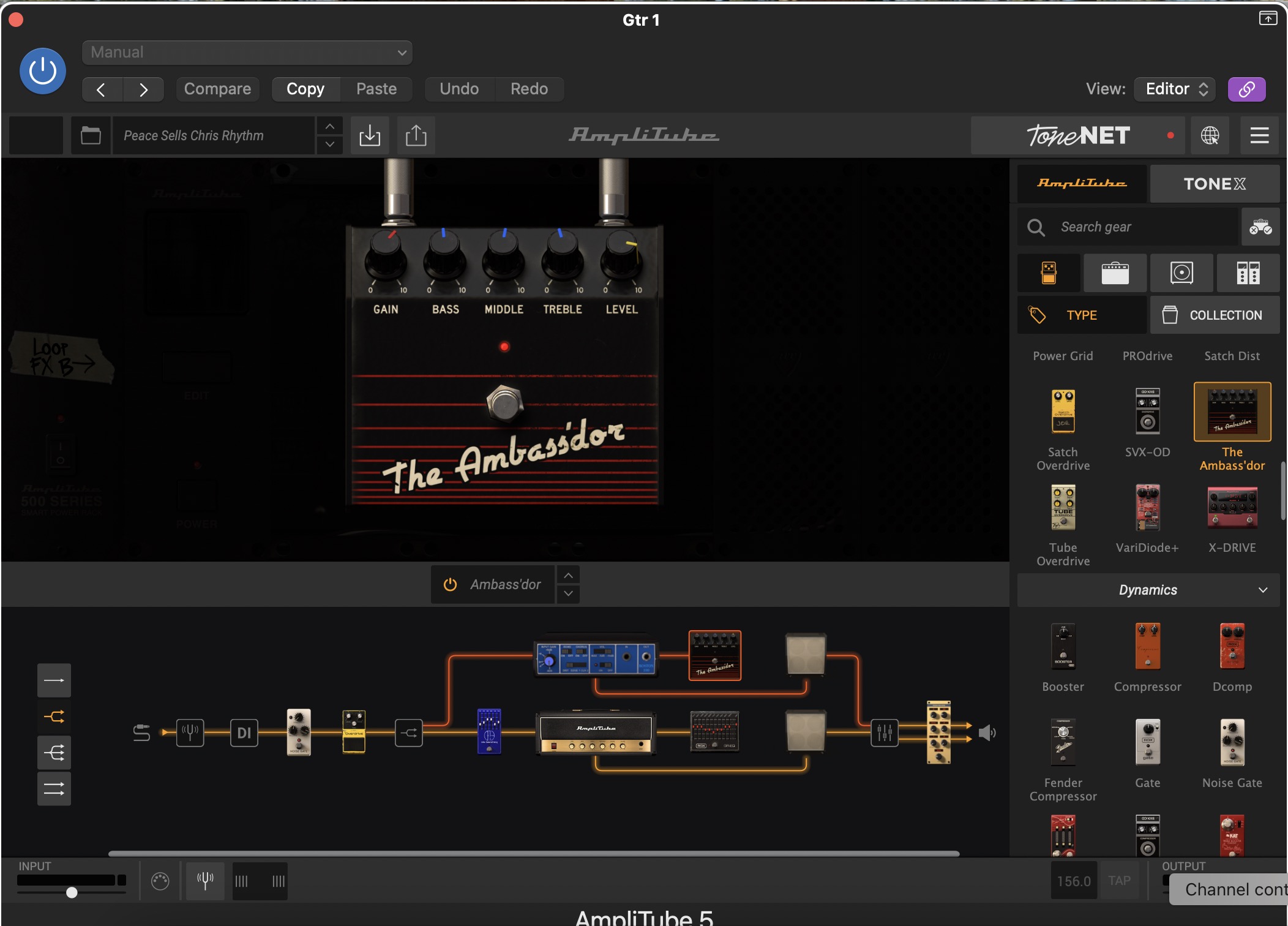Viewport: 1288px width, 926px height.
Task: Click the export share icon
Action: (x=416, y=135)
